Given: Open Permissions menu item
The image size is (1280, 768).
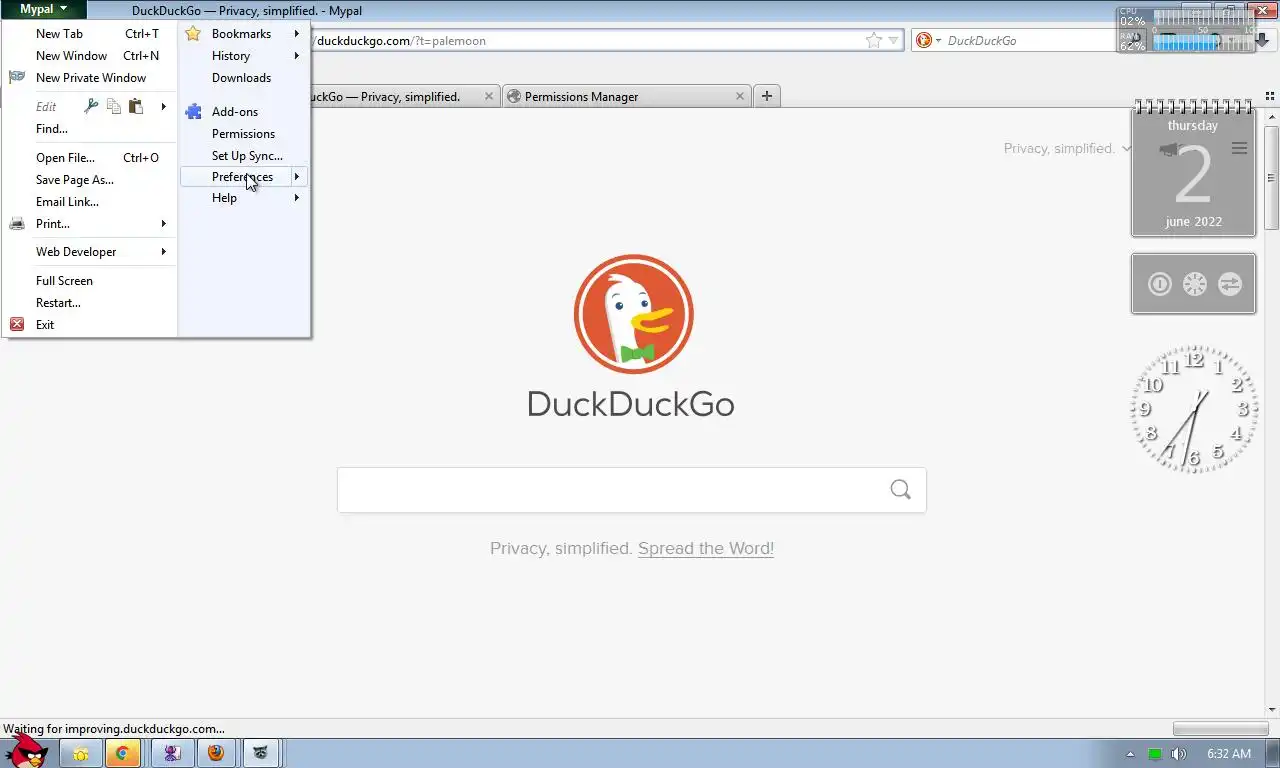Looking at the screenshot, I should 244,134.
